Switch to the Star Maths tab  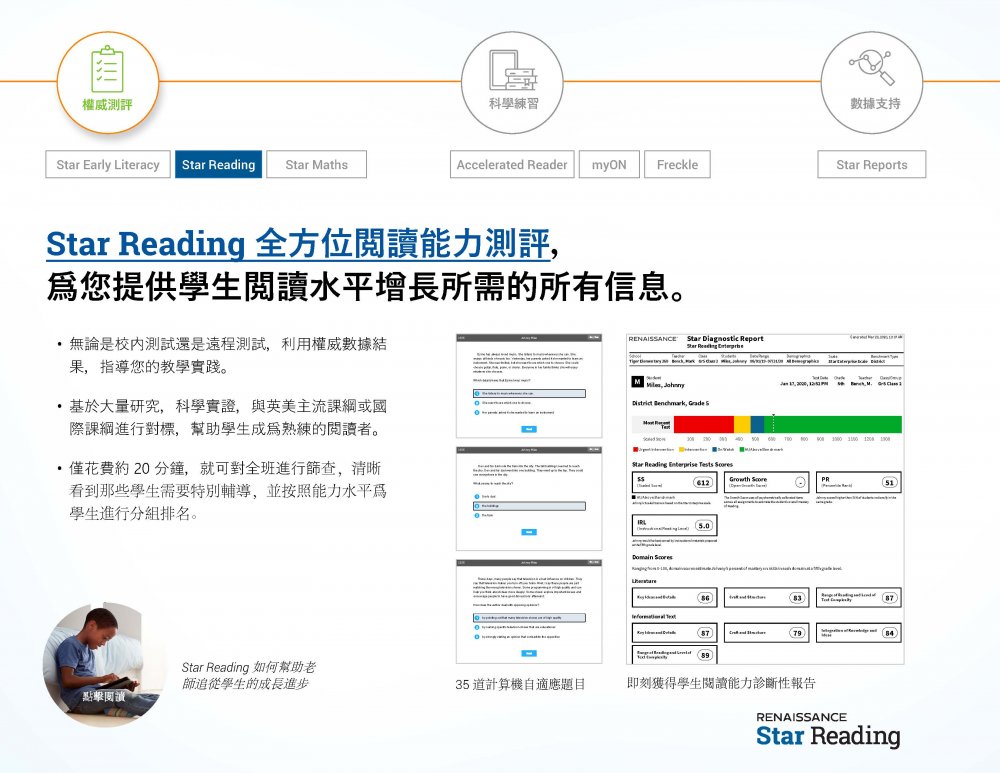click(316, 165)
